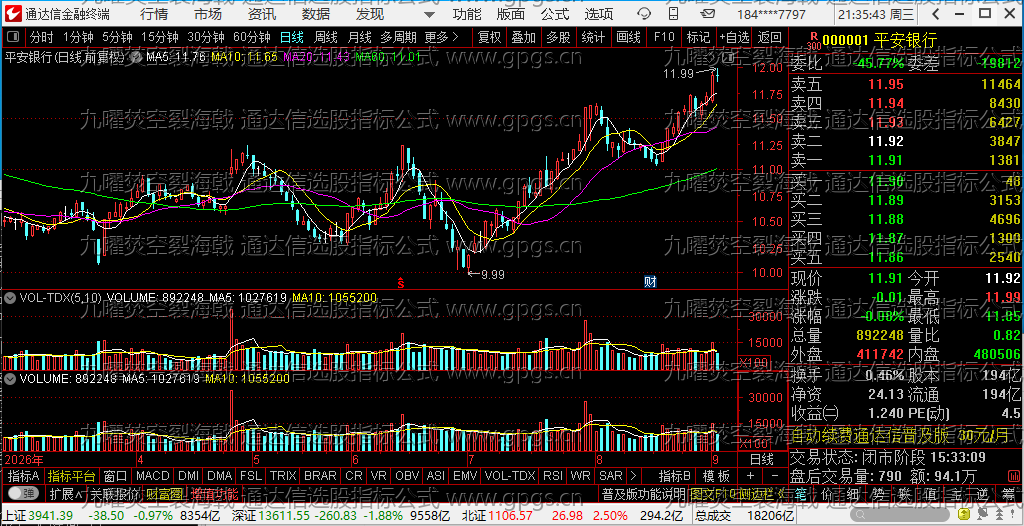Click the minus zoom-out button beside 模板
Screen dimensions: 1024x526
pos(775,475)
